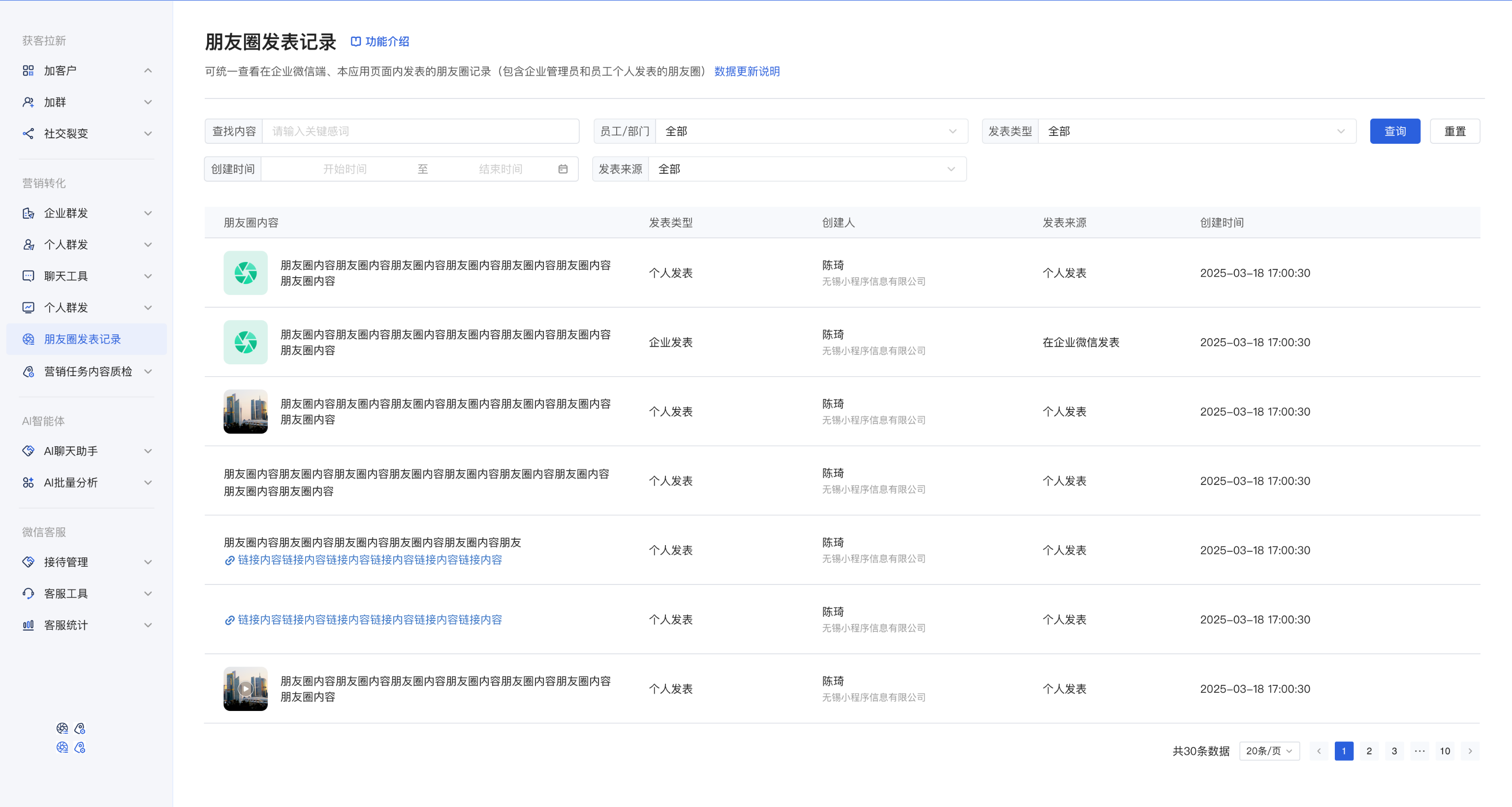Click the 社交裂变 share icon

(28, 133)
